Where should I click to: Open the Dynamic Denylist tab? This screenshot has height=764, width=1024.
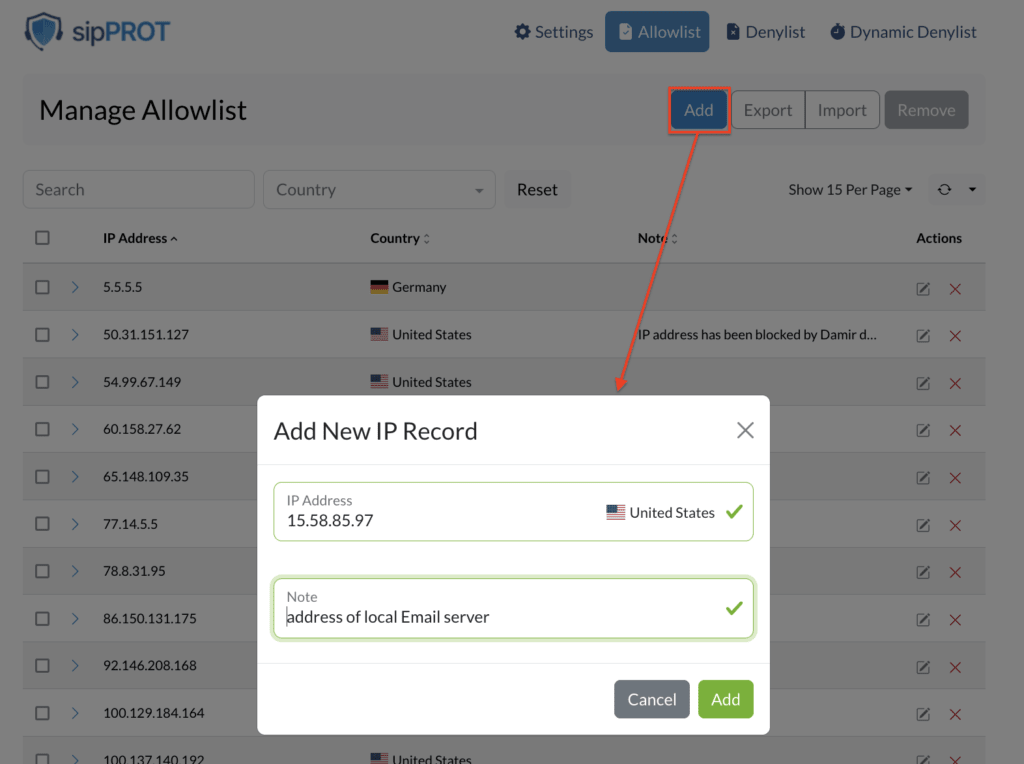(903, 31)
